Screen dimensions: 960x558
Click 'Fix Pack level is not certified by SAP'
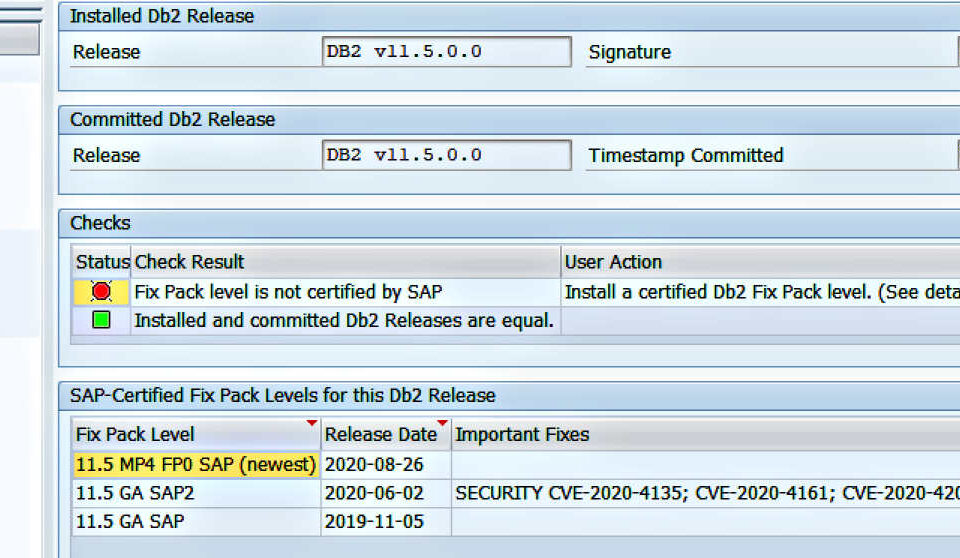point(288,292)
